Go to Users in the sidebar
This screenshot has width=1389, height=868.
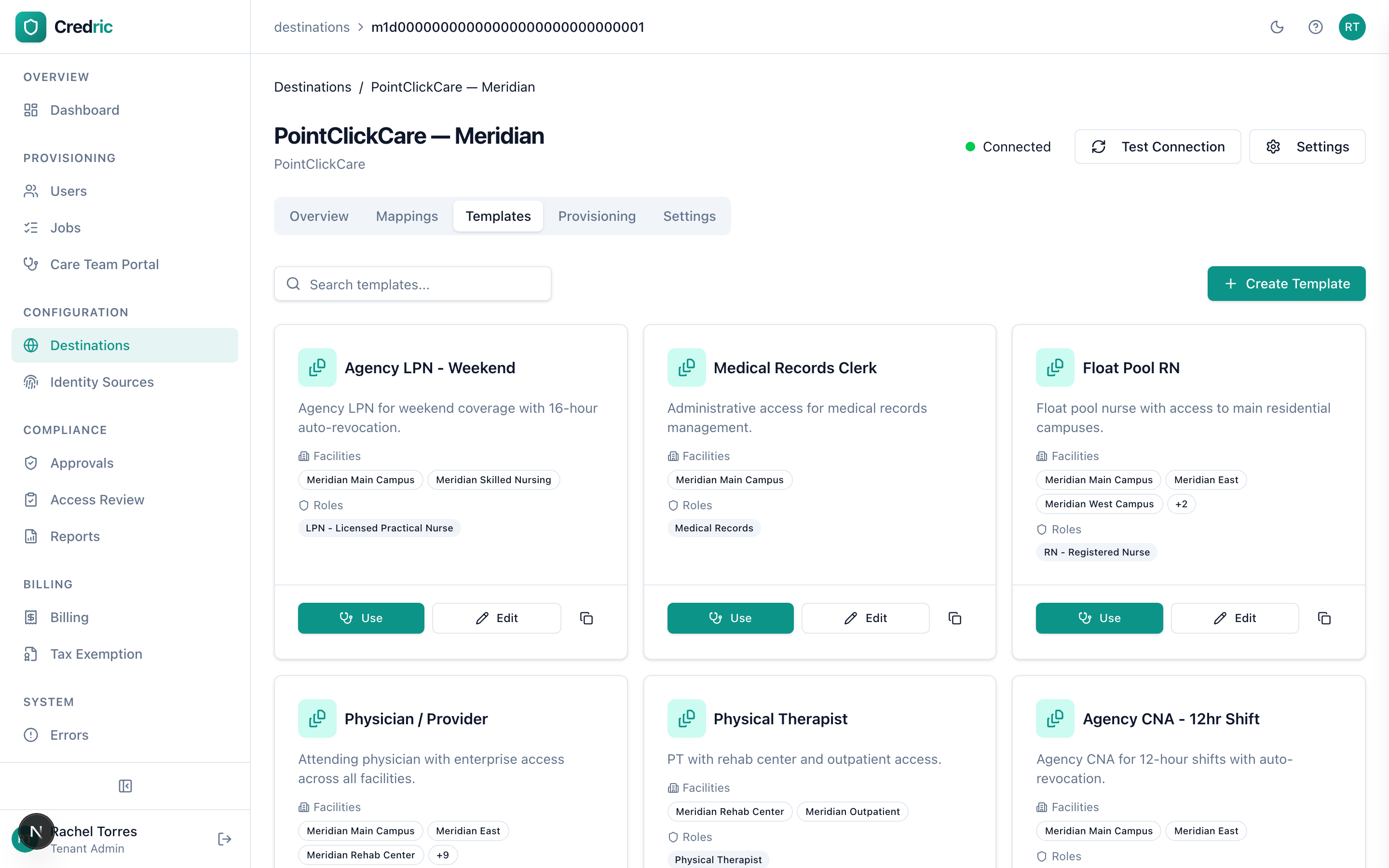coord(124,191)
